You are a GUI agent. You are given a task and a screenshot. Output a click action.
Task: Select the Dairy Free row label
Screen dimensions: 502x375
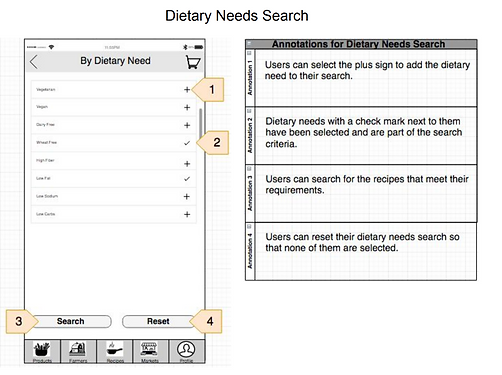point(45,125)
